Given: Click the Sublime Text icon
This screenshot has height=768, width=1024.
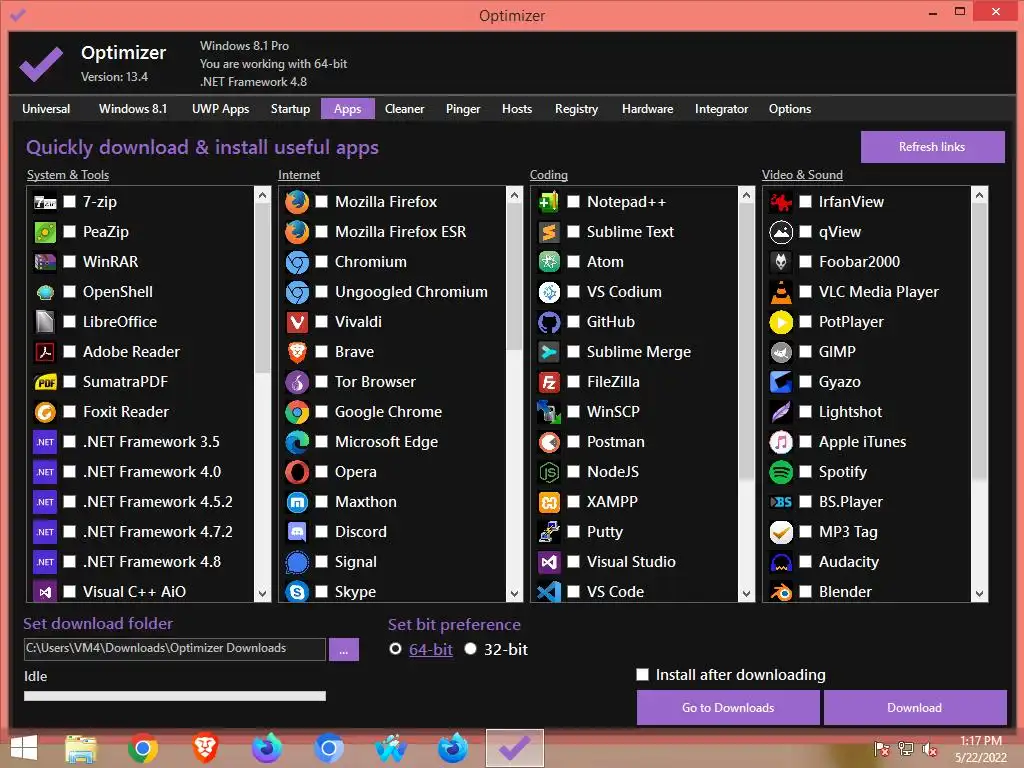Looking at the screenshot, I should (549, 232).
